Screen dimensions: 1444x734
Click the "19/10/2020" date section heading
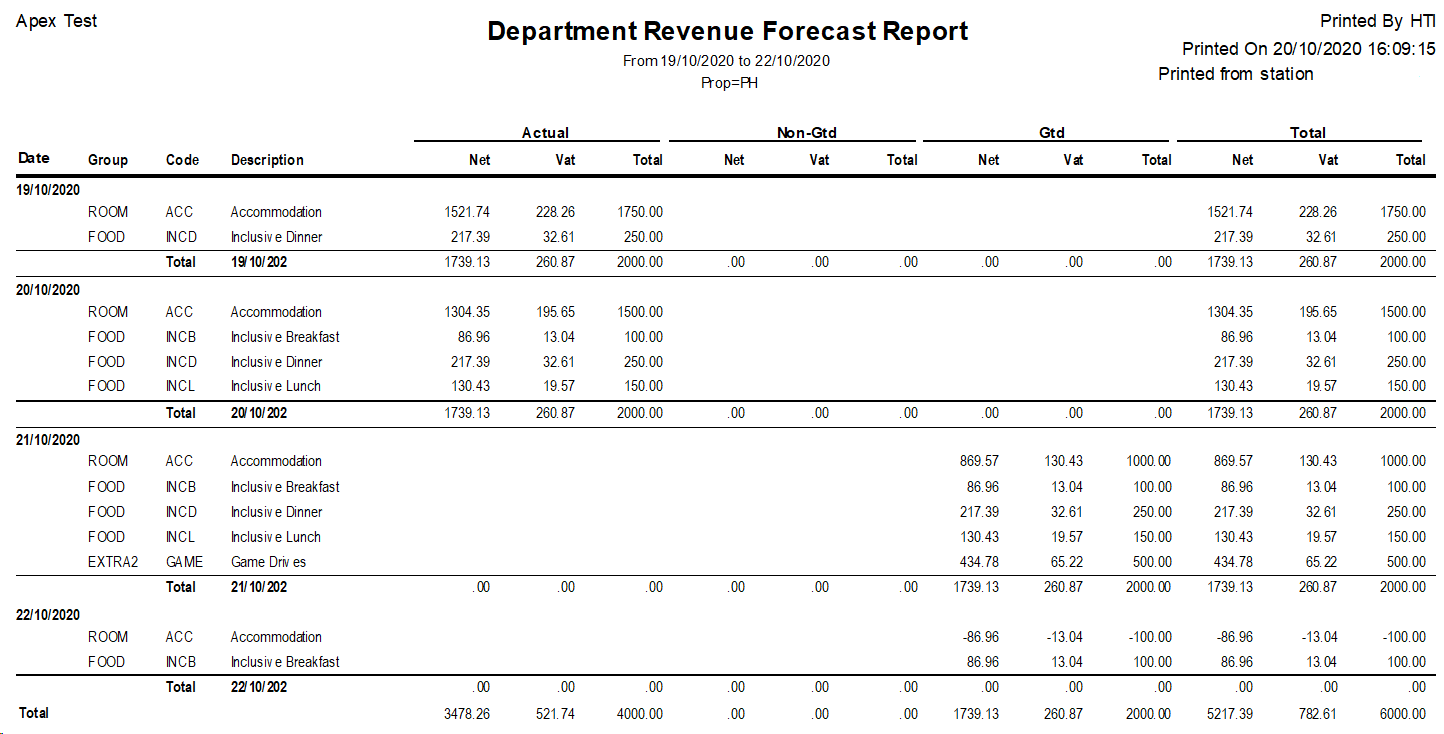click(x=49, y=189)
